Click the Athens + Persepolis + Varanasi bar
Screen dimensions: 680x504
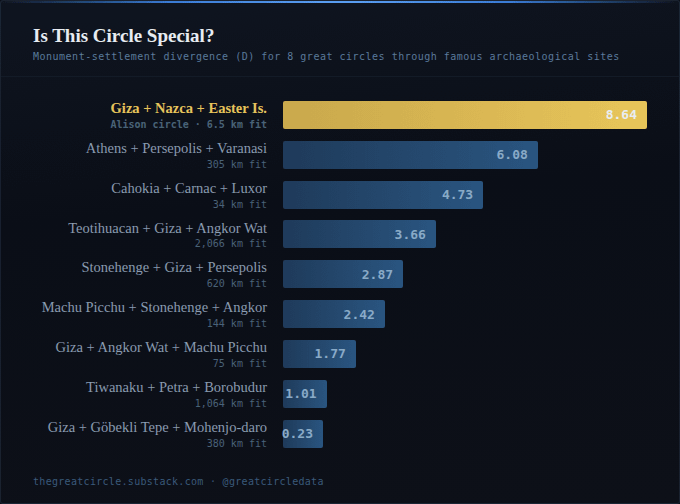click(410, 155)
